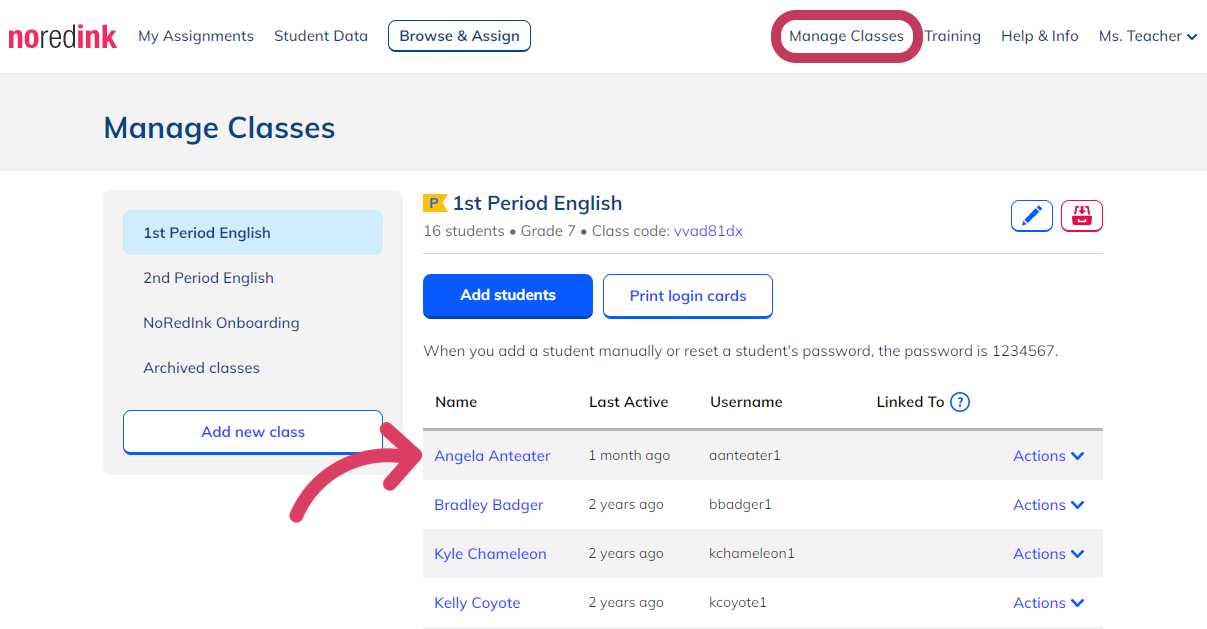Click '1 month ago' last active value
The image size is (1207, 629).
coord(629,456)
